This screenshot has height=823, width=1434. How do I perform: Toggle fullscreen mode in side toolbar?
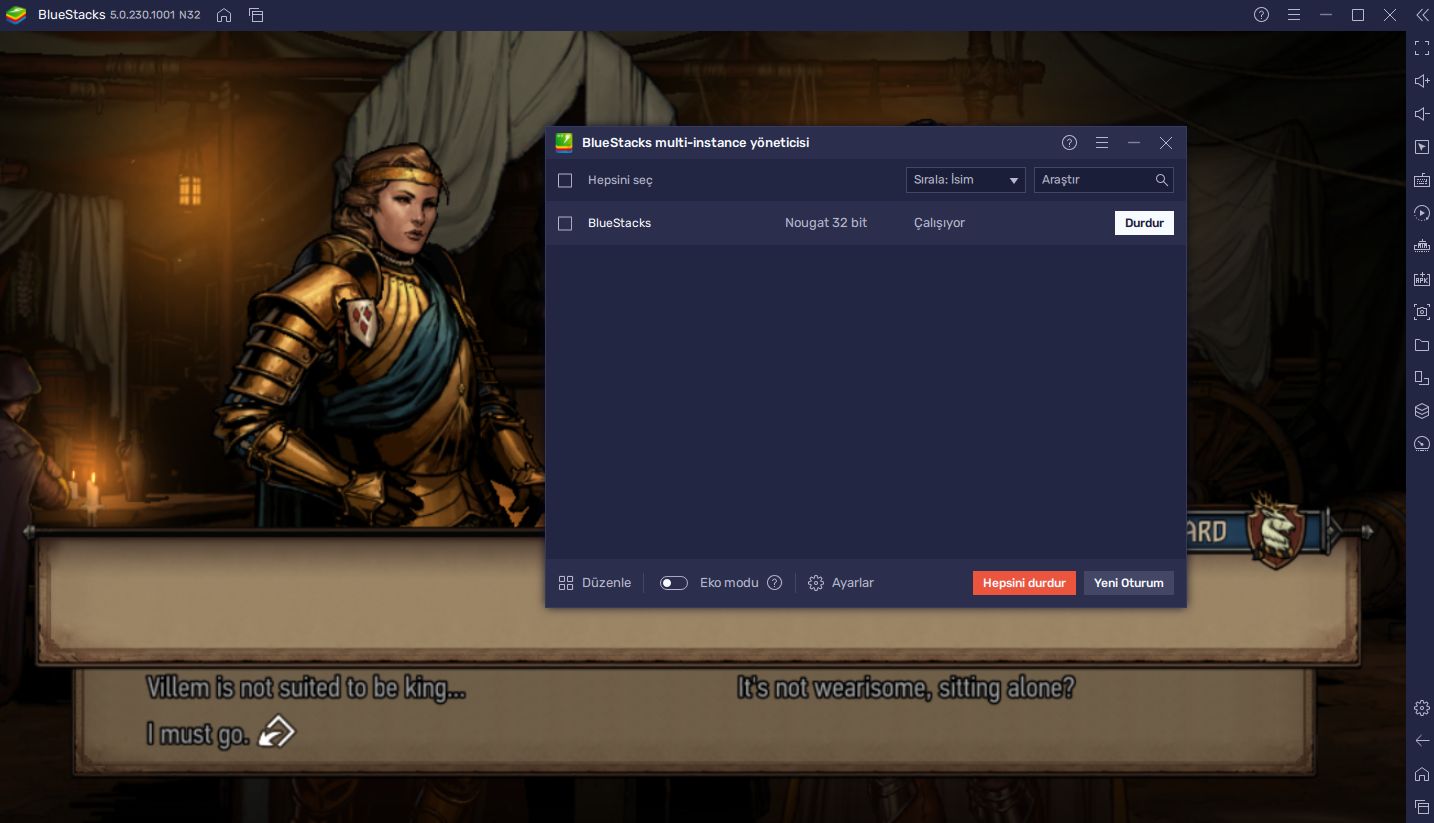tap(1422, 48)
